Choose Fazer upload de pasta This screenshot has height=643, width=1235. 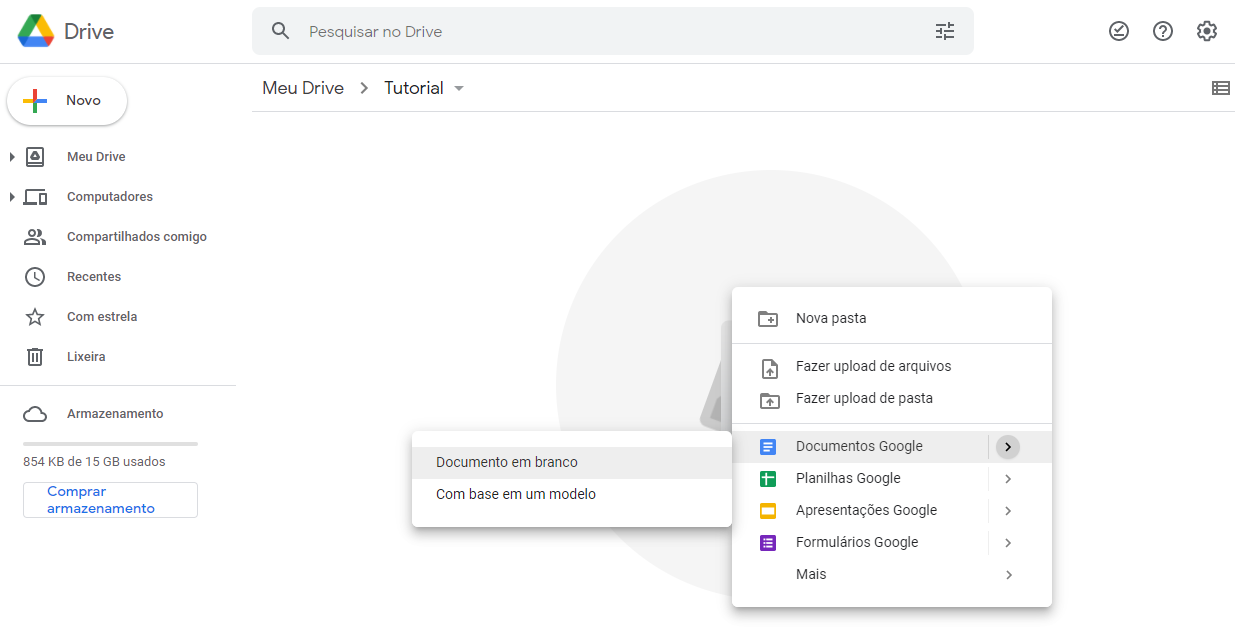tap(892, 399)
